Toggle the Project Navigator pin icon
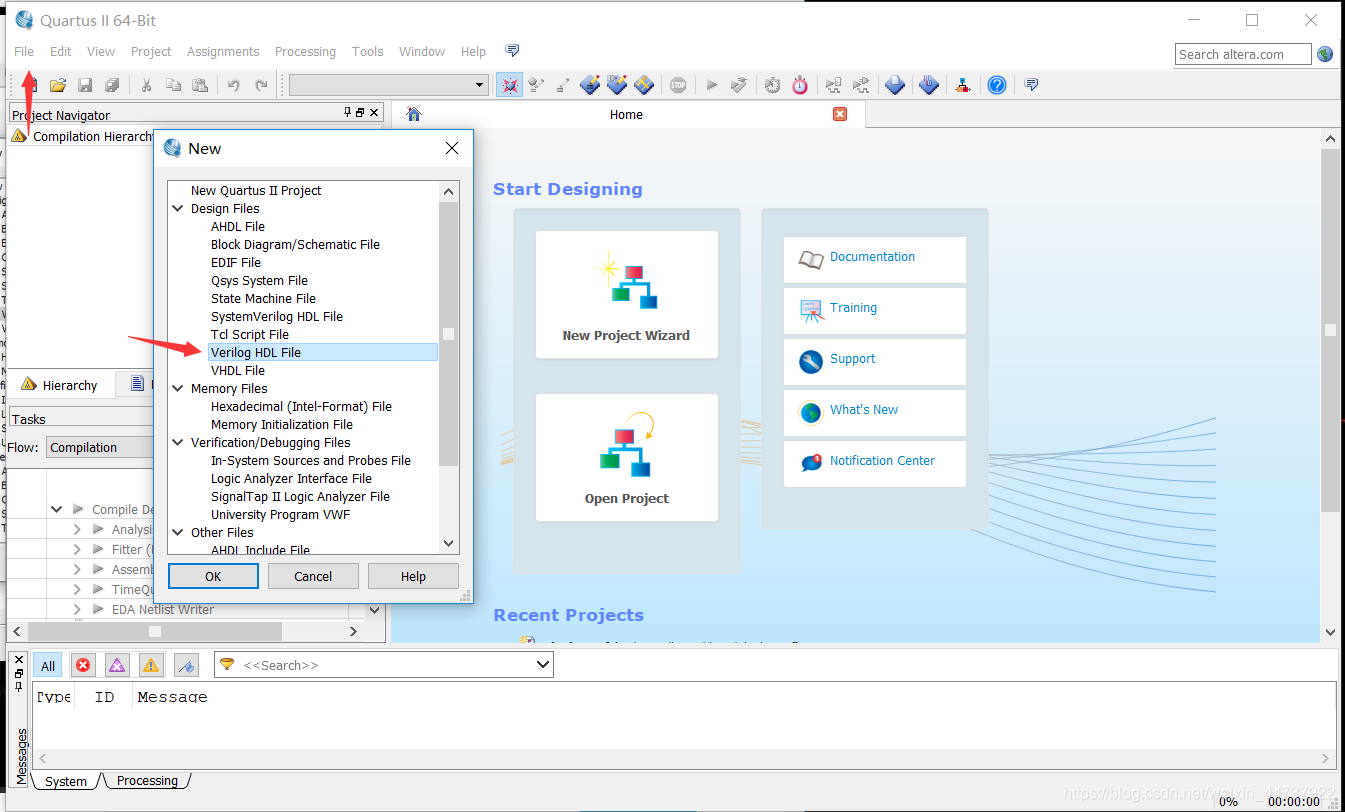 (x=348, y=113)
